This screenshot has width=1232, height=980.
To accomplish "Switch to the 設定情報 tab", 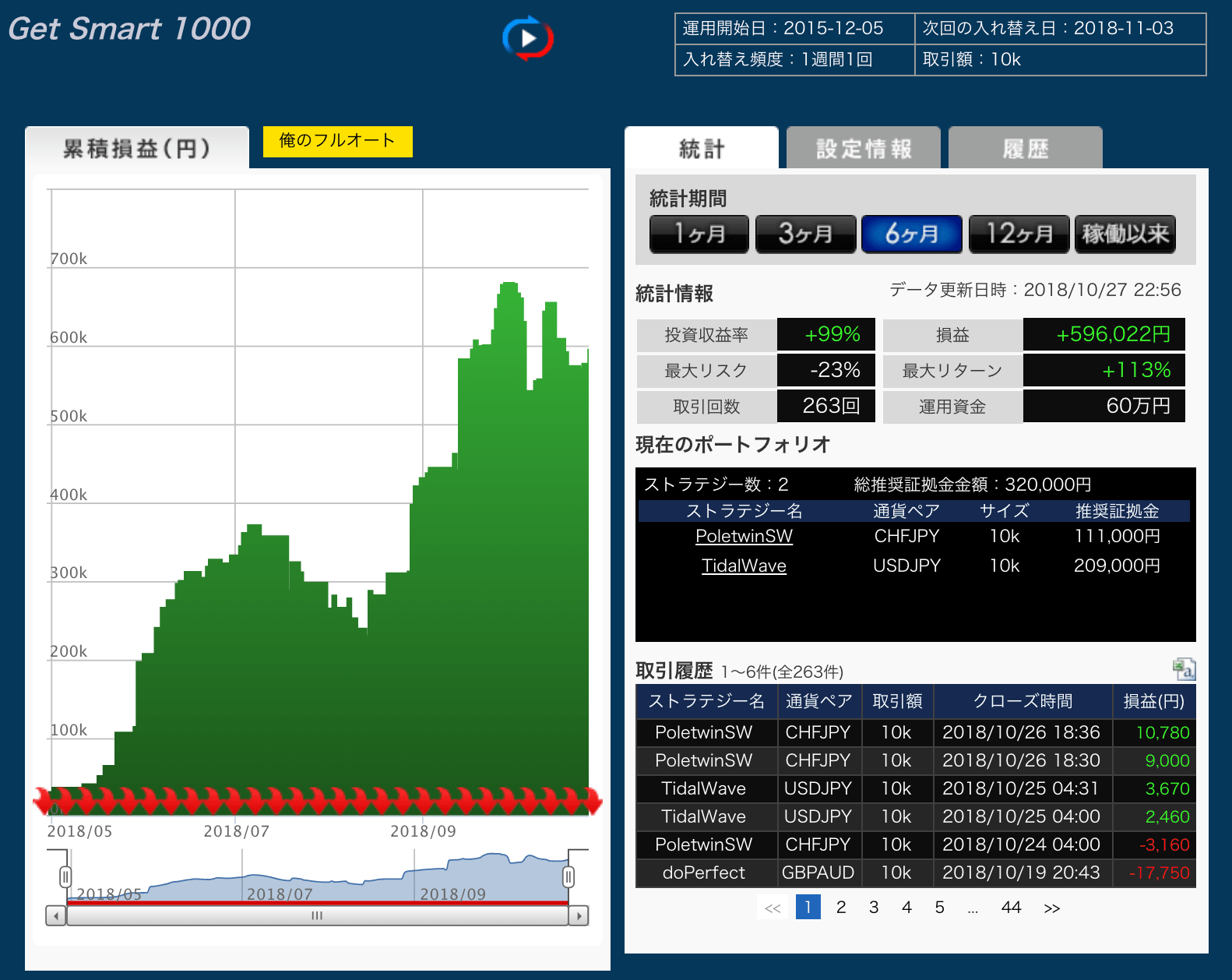I will point(864,148).
